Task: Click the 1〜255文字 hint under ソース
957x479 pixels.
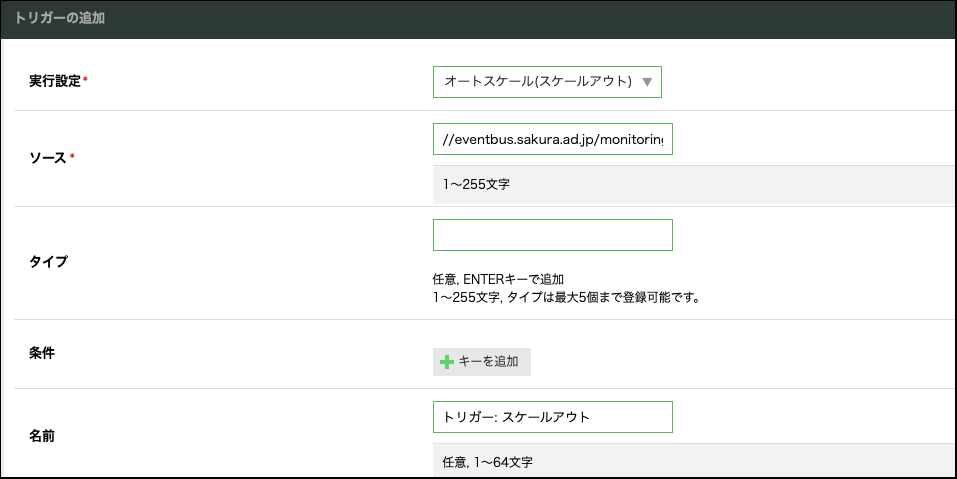Action: 476,185
